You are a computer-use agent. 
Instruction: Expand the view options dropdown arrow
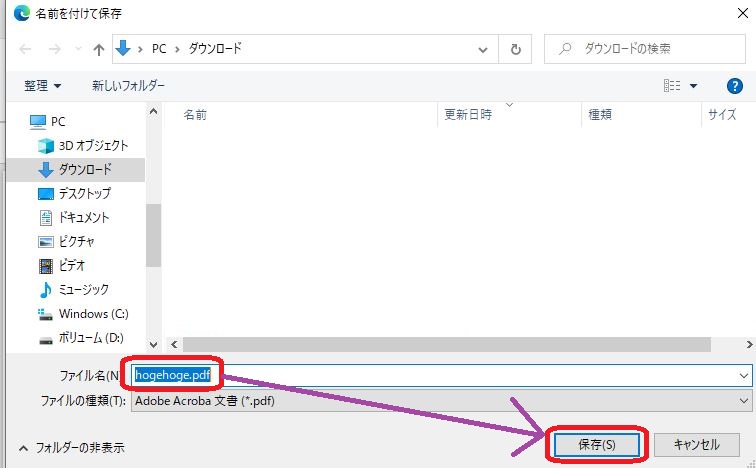click(x=694, y=86)
